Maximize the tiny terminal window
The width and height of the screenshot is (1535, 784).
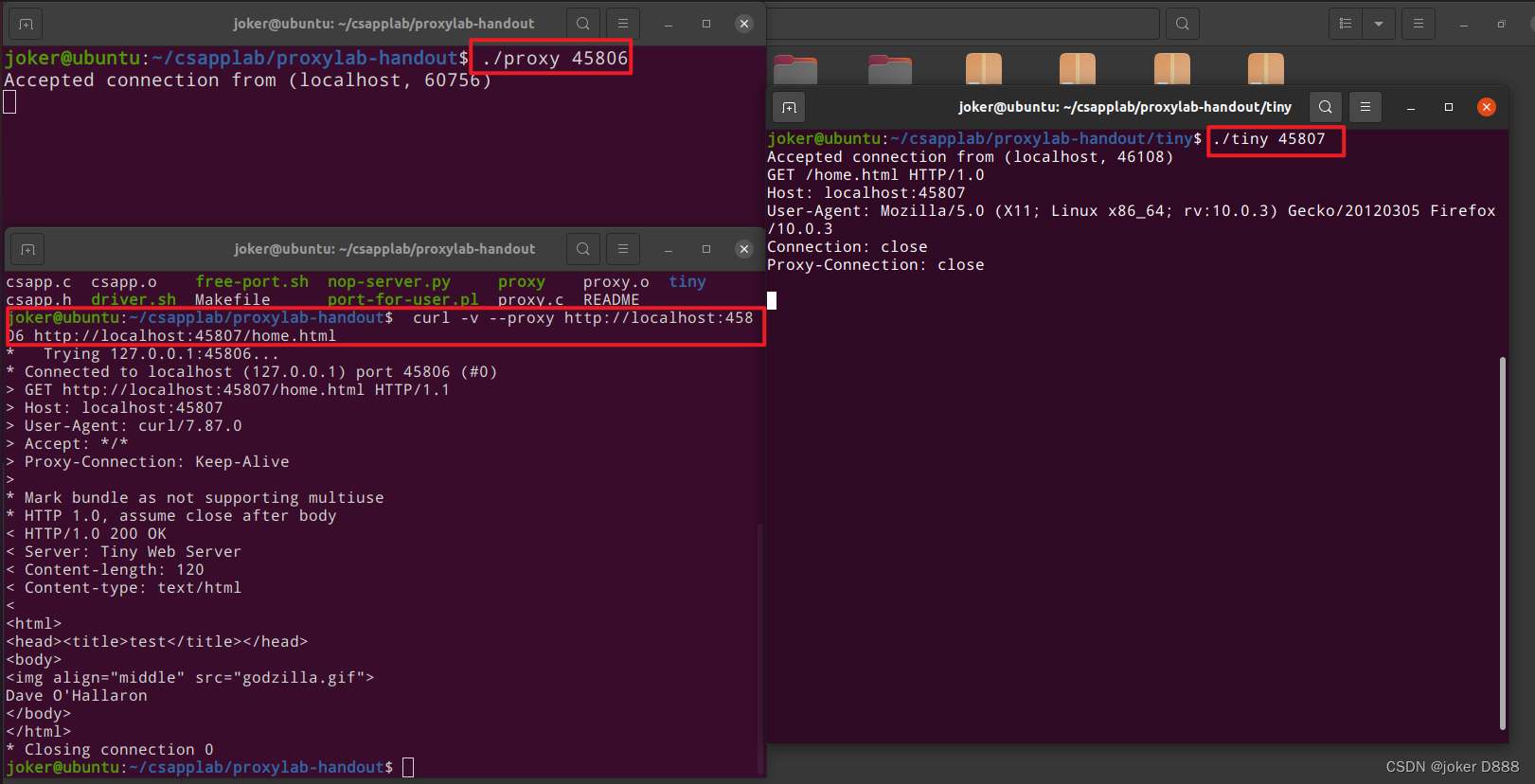pos(1449,107)
